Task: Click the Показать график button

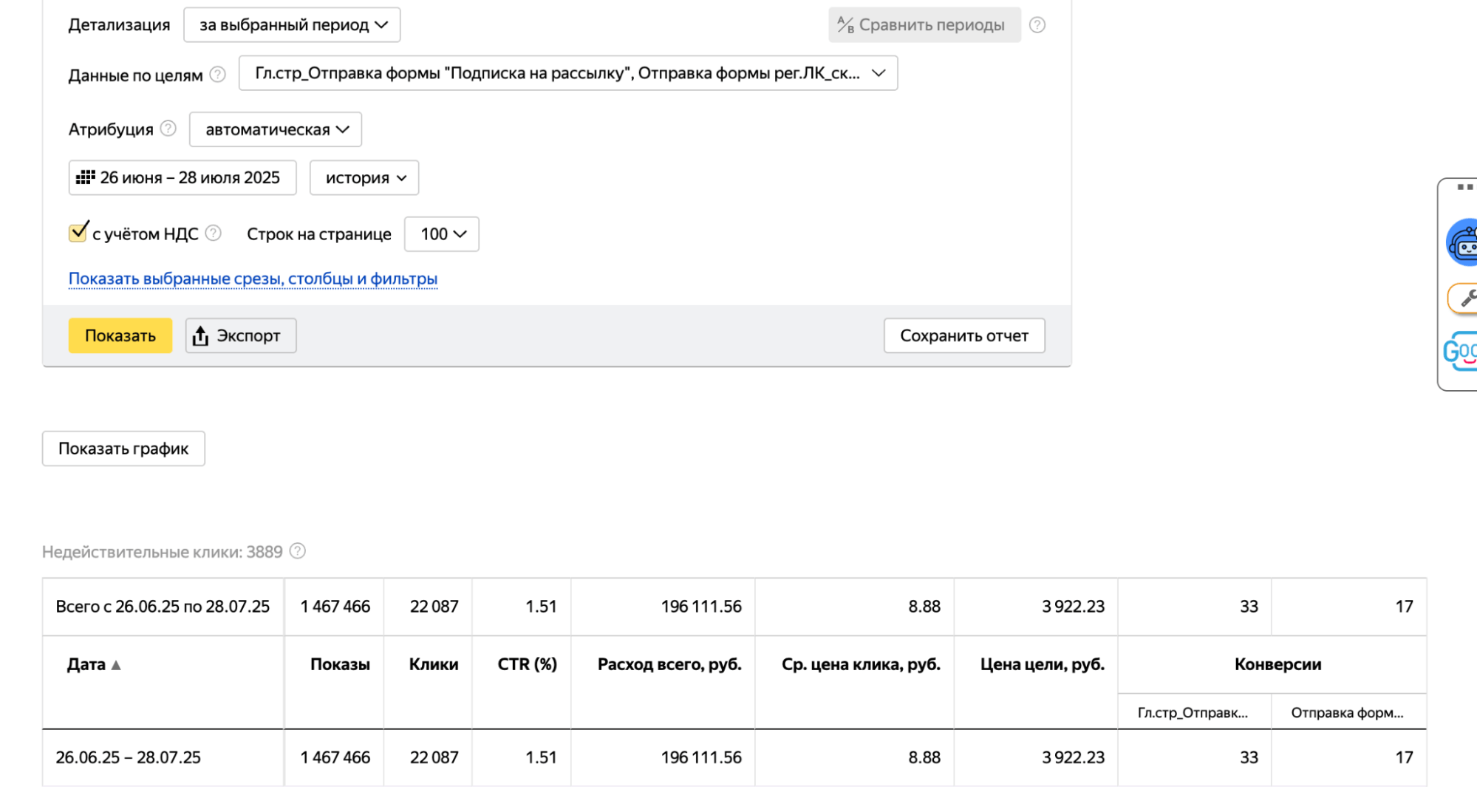Action: coord(123,448)
